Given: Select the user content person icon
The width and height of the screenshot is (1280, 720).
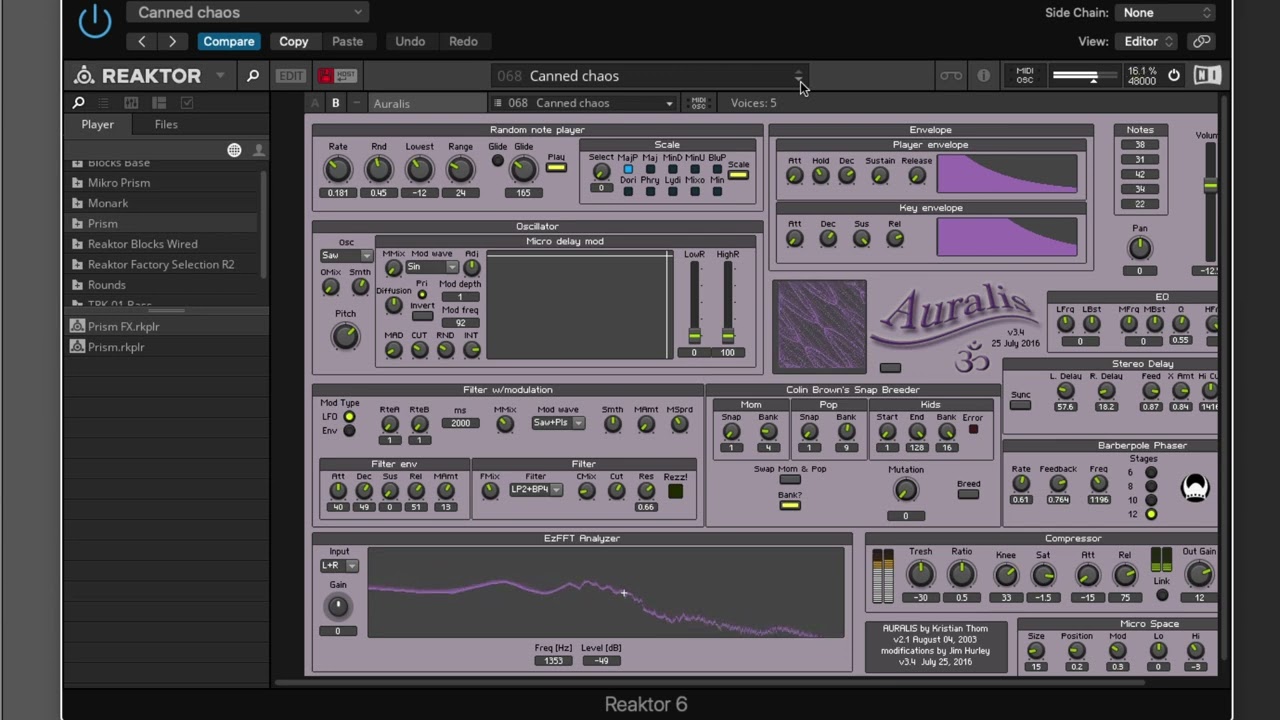Looking at the screenshot, I should click(x=258, y=150).
